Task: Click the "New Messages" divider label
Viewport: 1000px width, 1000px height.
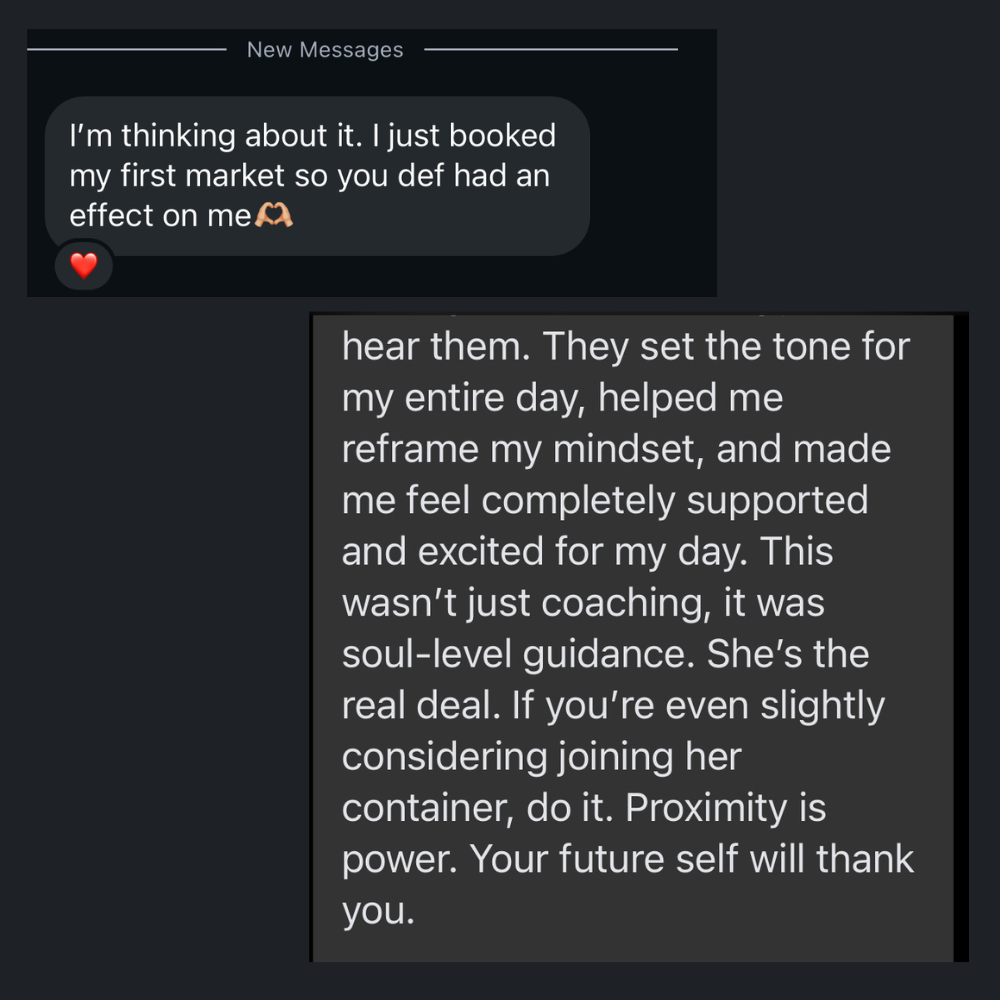Action: point(325,50)
